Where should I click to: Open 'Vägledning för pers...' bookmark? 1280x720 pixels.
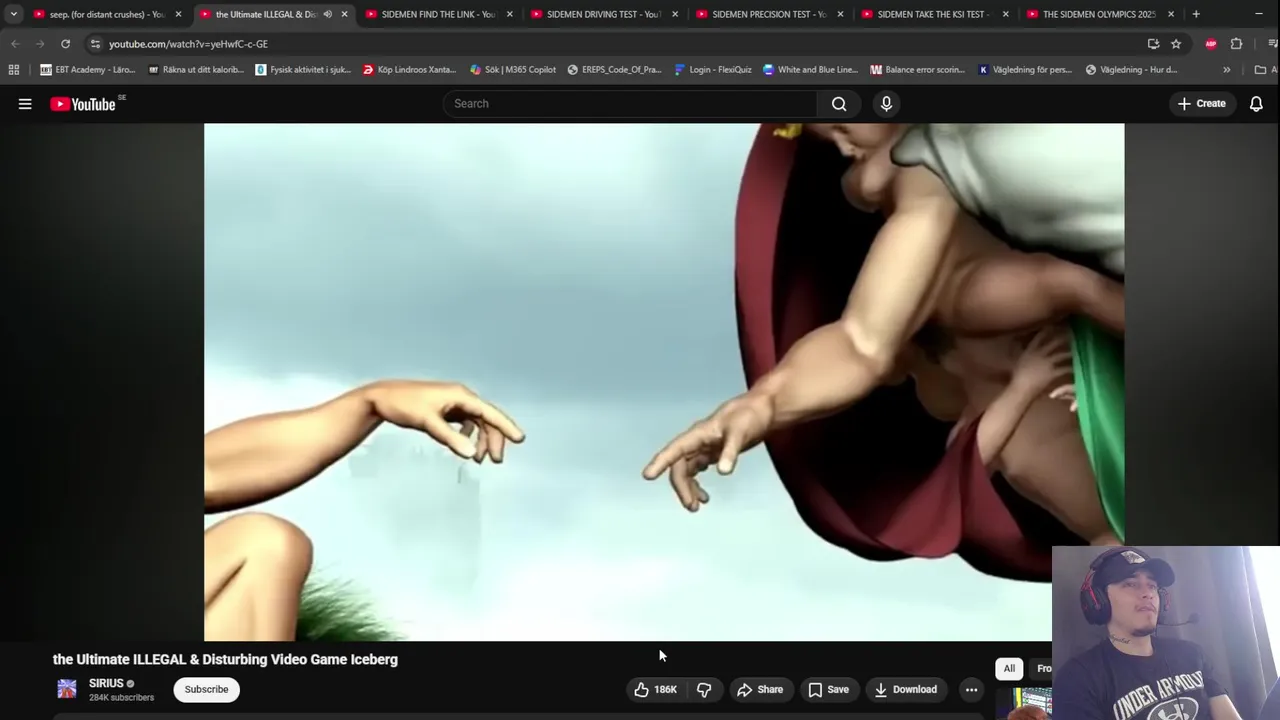pos(1025,70)
